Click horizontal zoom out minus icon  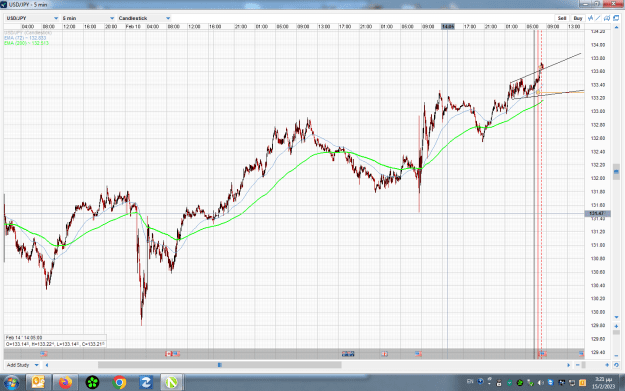click(578, 365)
